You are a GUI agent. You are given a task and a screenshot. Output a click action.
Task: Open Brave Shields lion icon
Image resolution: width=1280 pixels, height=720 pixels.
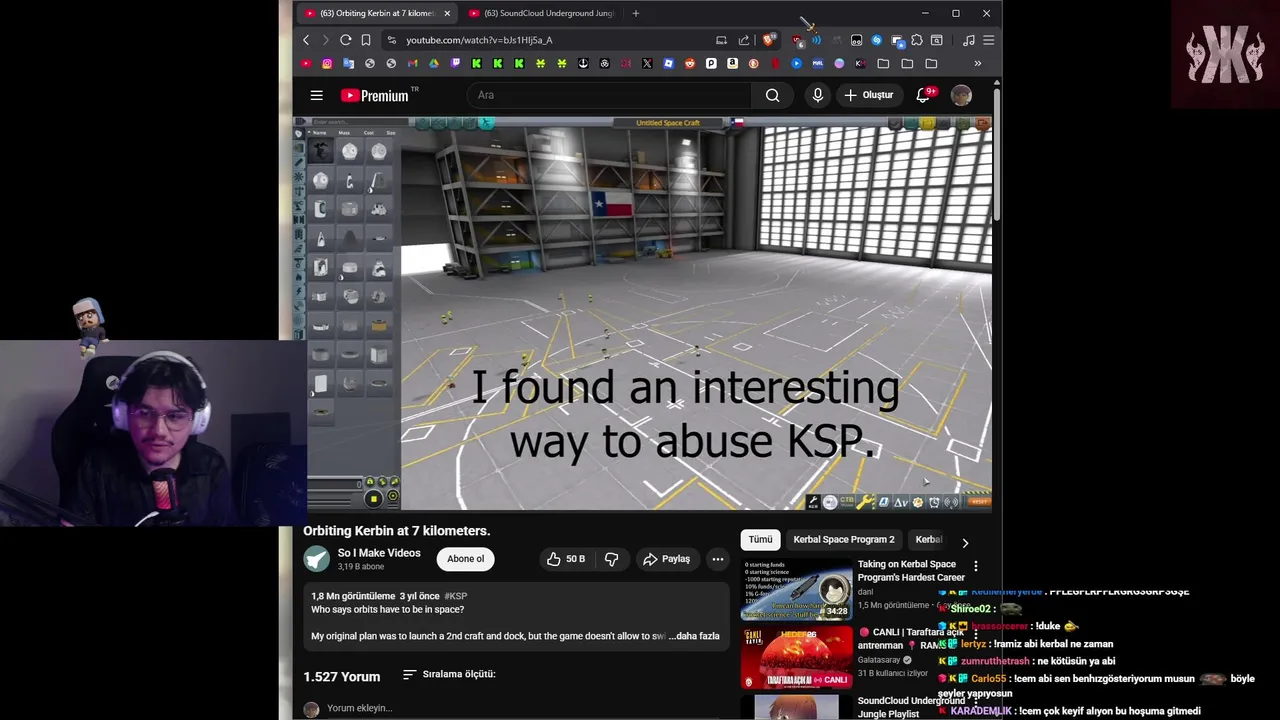click(768, 40)
